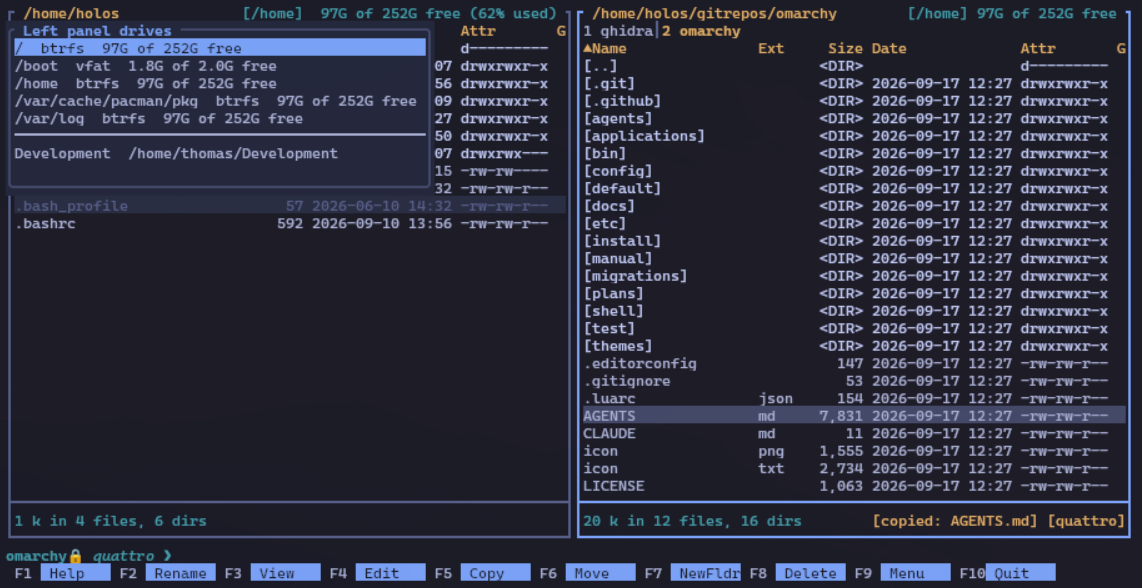The height and width of the screenshot is (588, 1142).
Task: Select the [test] folder
Action: tap(854, 329)
